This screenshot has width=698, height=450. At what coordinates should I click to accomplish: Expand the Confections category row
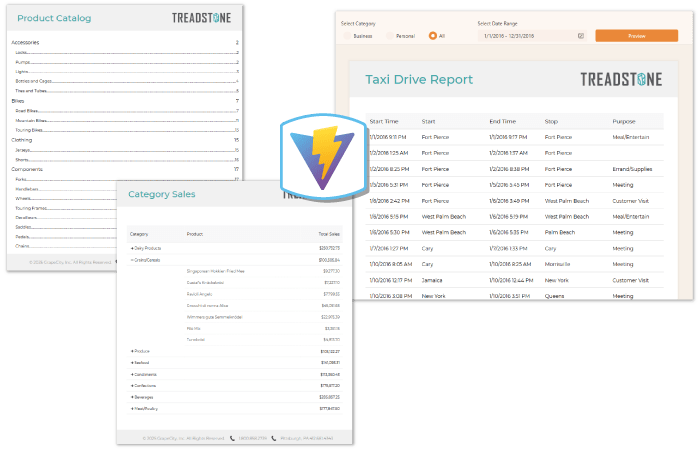coord(132,385)
